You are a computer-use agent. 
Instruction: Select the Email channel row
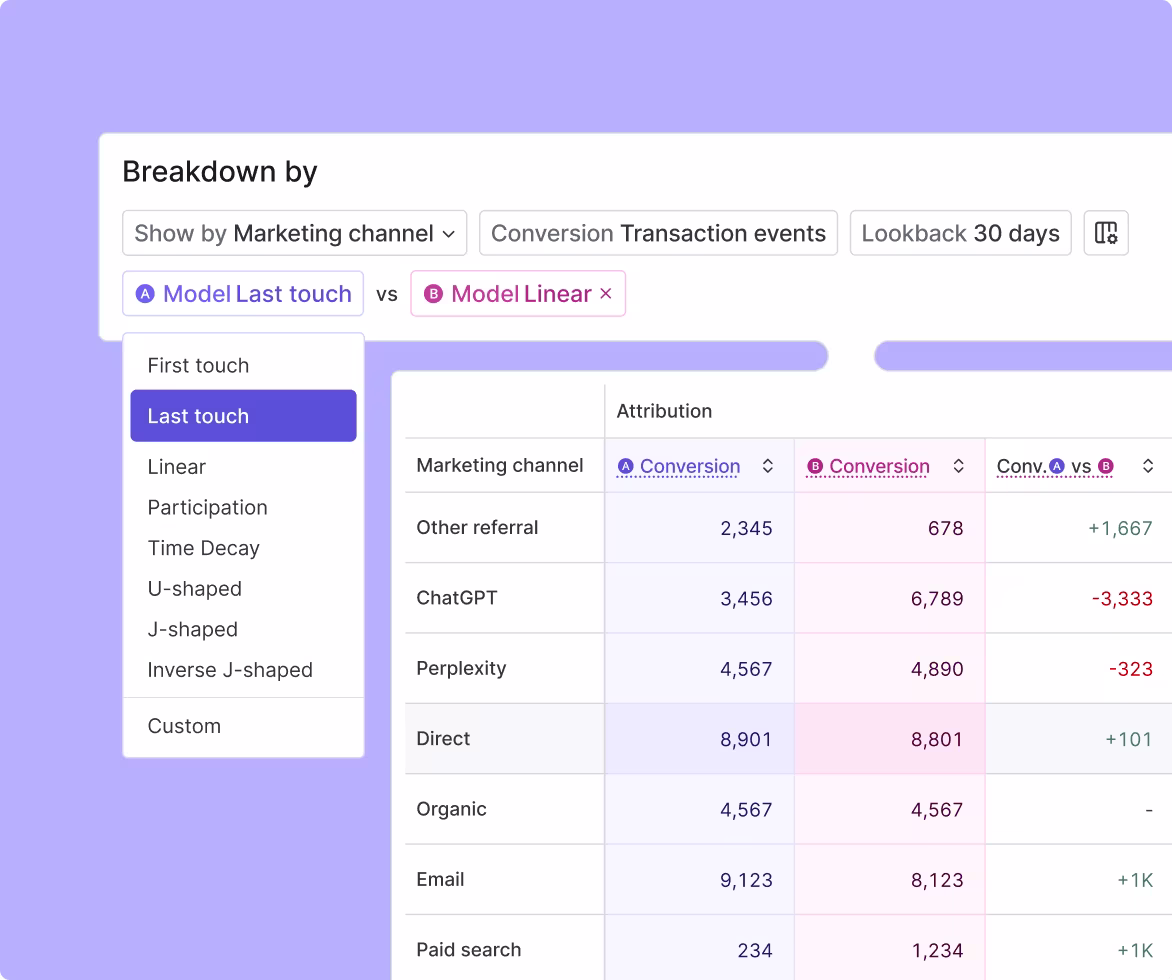tap(440, 879)
